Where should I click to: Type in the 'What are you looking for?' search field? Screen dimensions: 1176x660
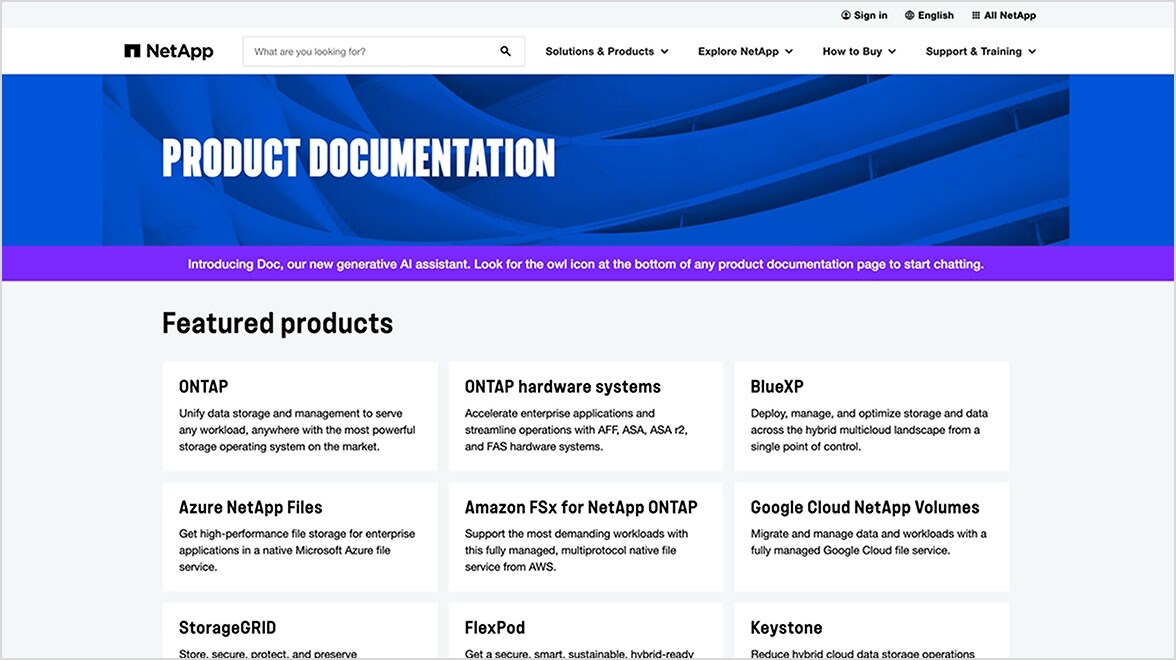click(370, 51)
